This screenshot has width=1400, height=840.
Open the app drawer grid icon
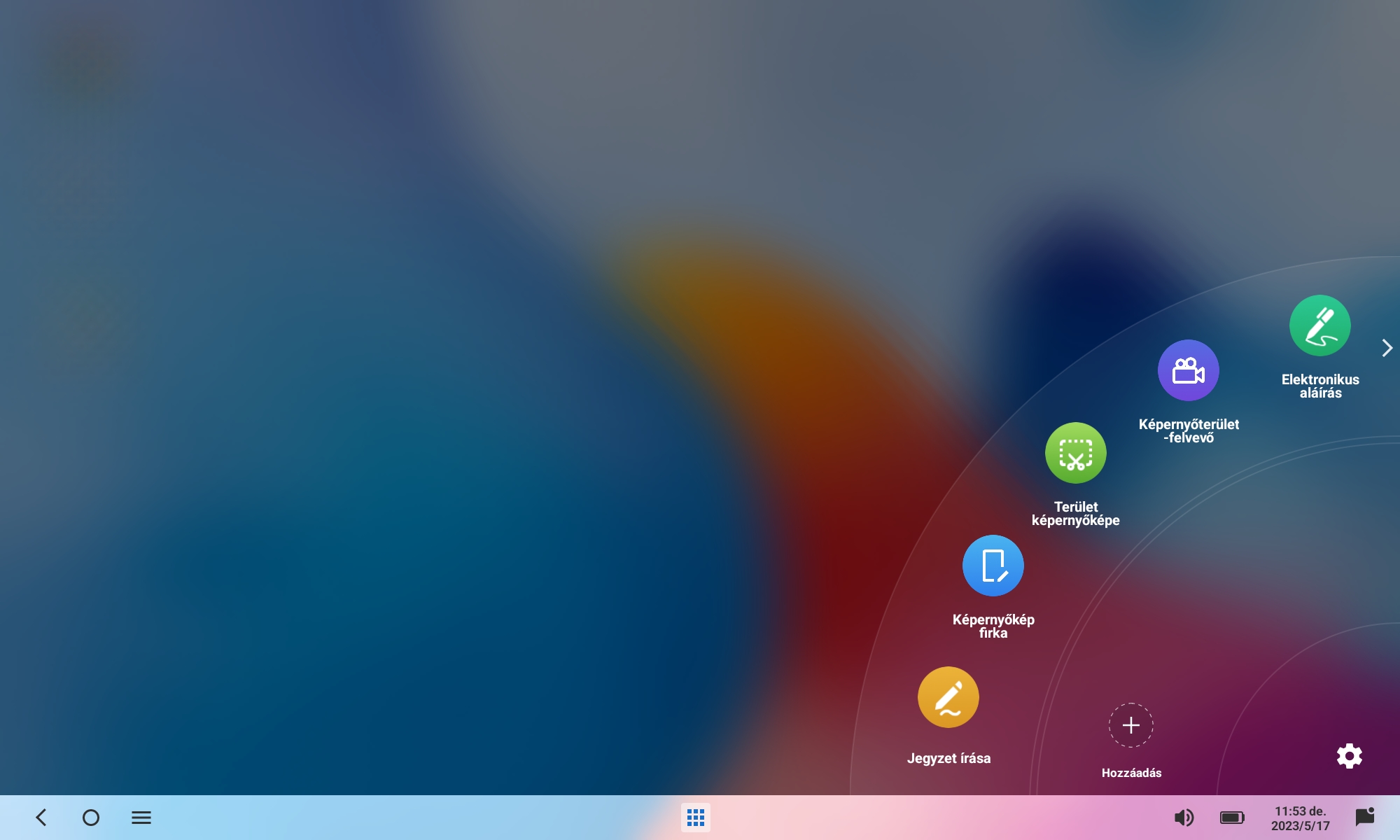pyautogui.click(x=695, y=818)
